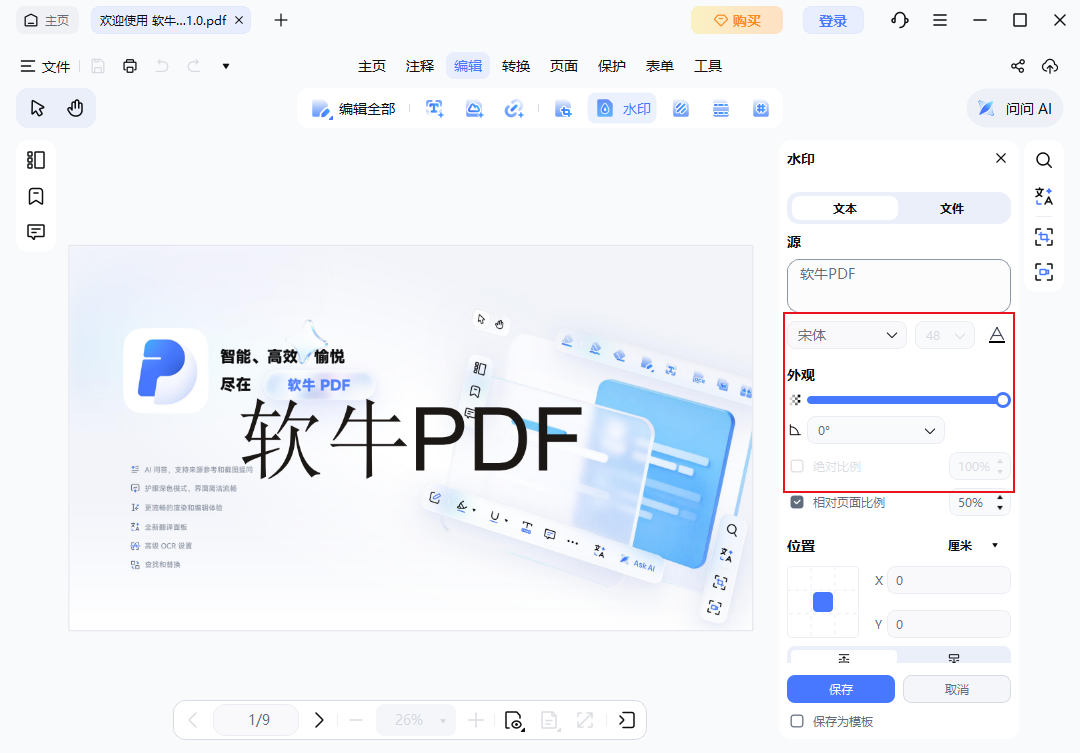The width and height of the screenshot is (1080, 753).
Task: Click the screenshot capture icon in right sidebar
Action: (x=1044, y=272)
